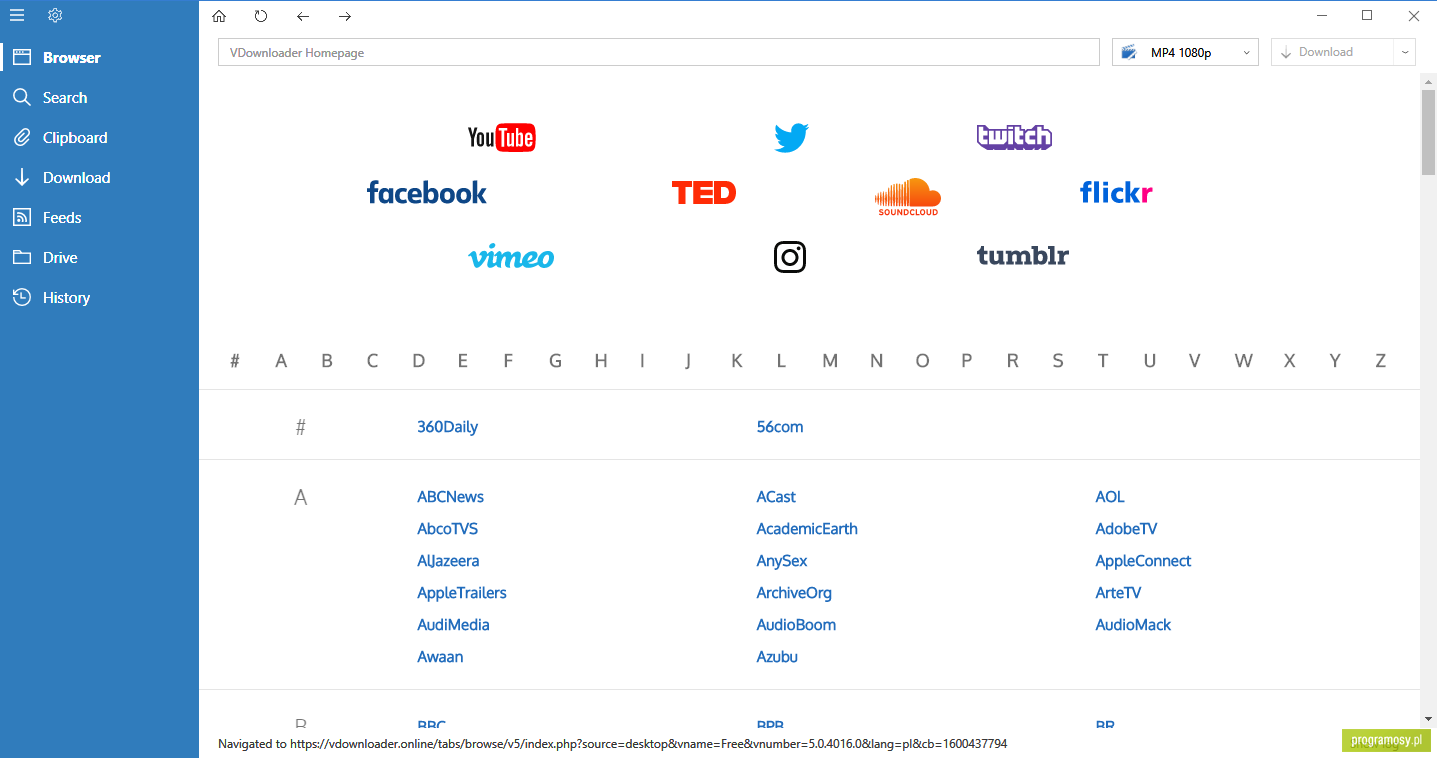1437x758 pixels.
Task: Jump to letter B in index
Action: click(327, 361)
